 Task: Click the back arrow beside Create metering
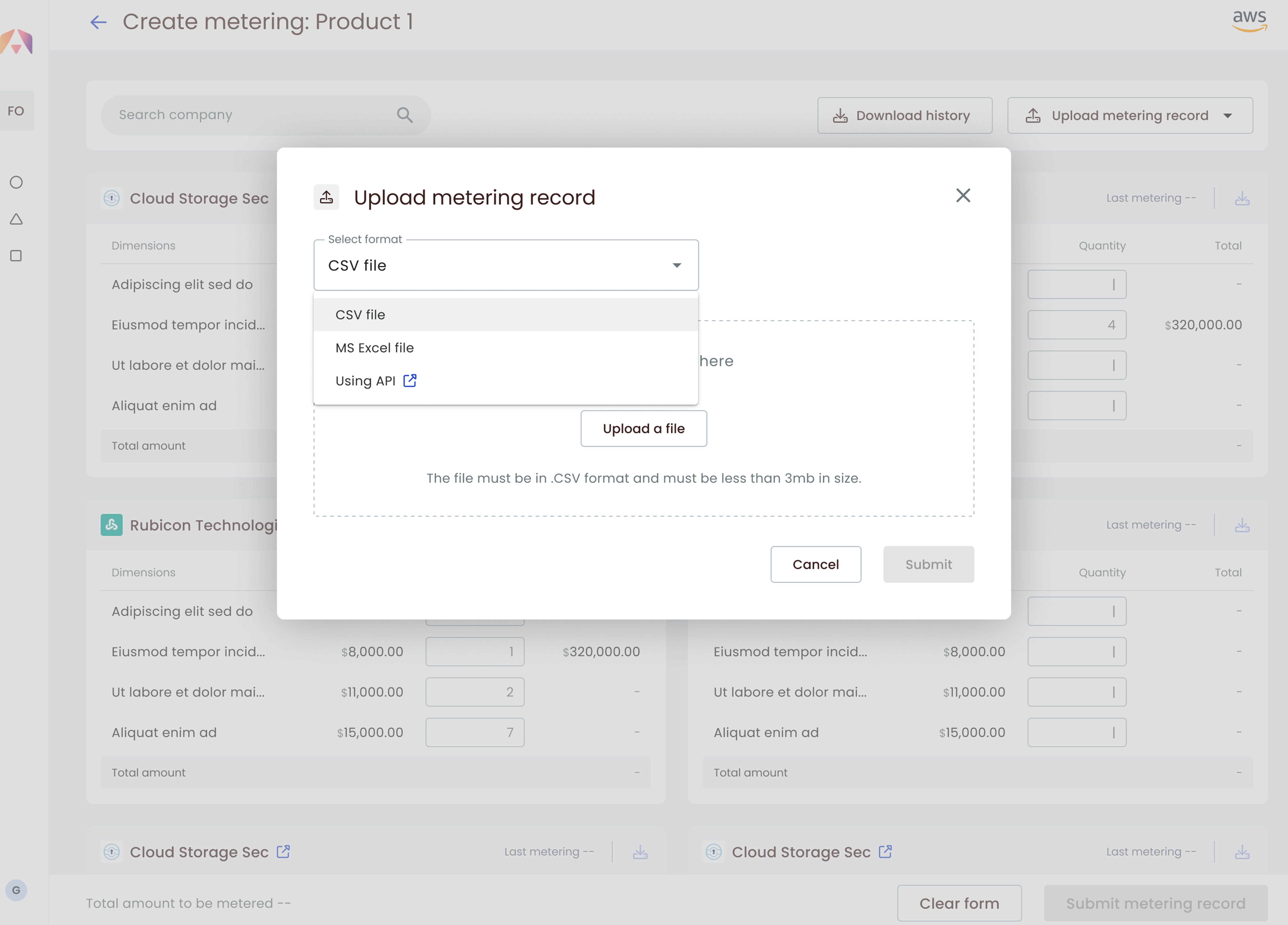pyautogui.click(x=98, y=22)
